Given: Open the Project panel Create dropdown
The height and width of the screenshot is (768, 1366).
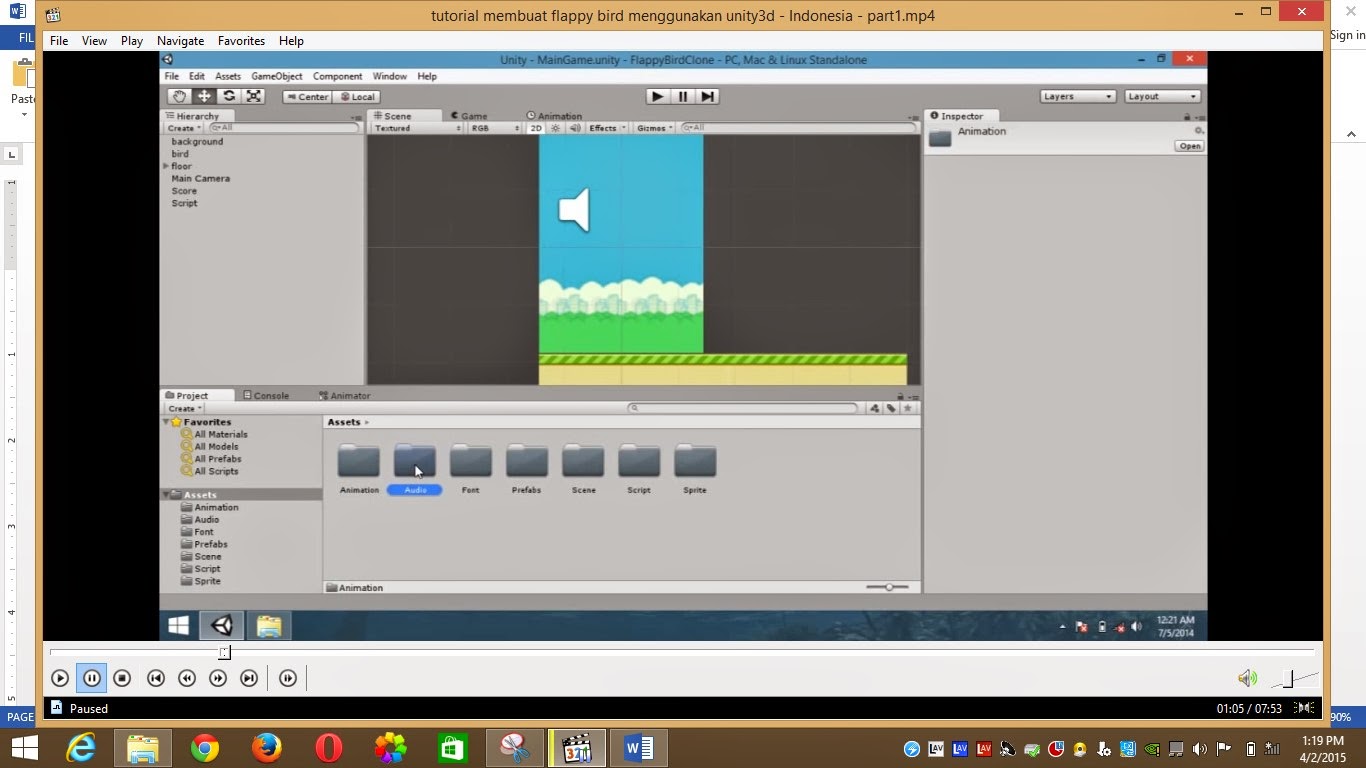Looking at the screenshot, I should (x=184, y=408).
